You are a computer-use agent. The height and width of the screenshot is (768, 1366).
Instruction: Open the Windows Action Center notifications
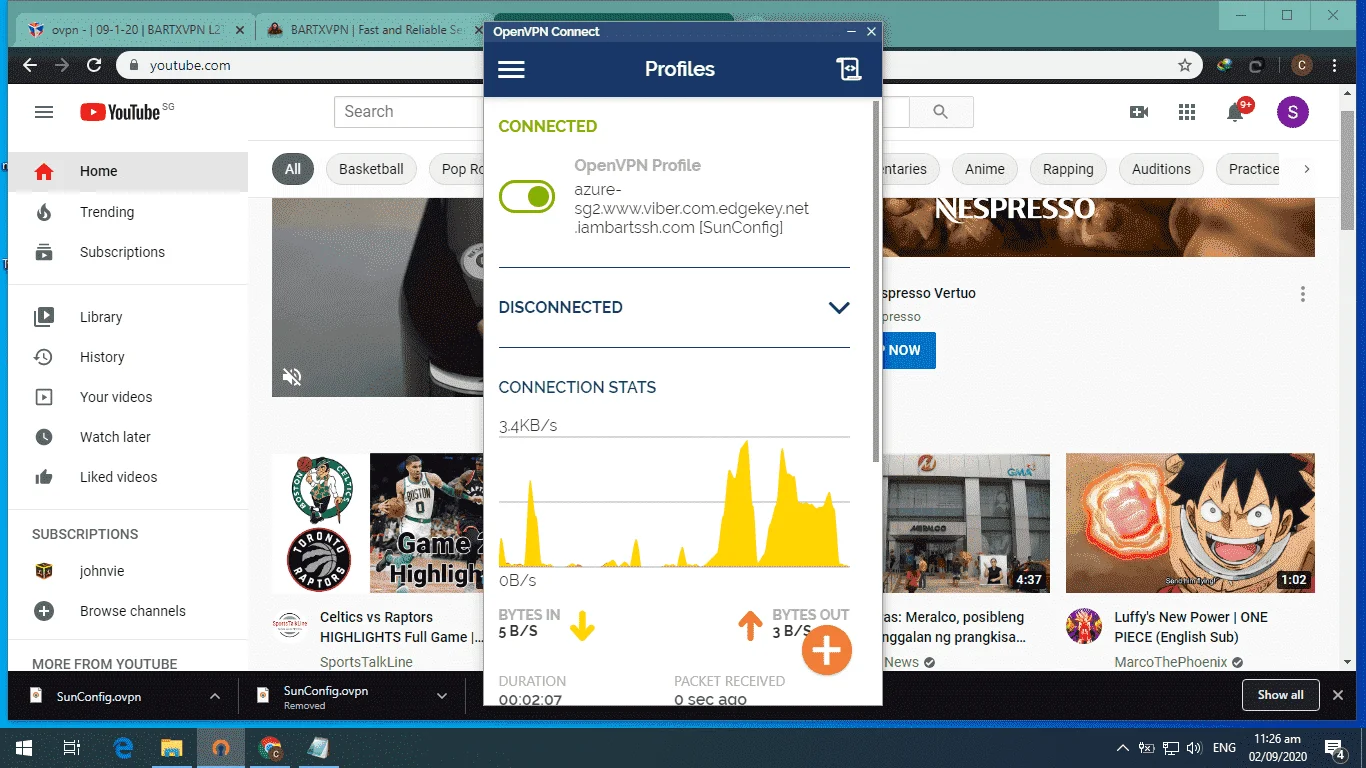tap(1335, 747)
